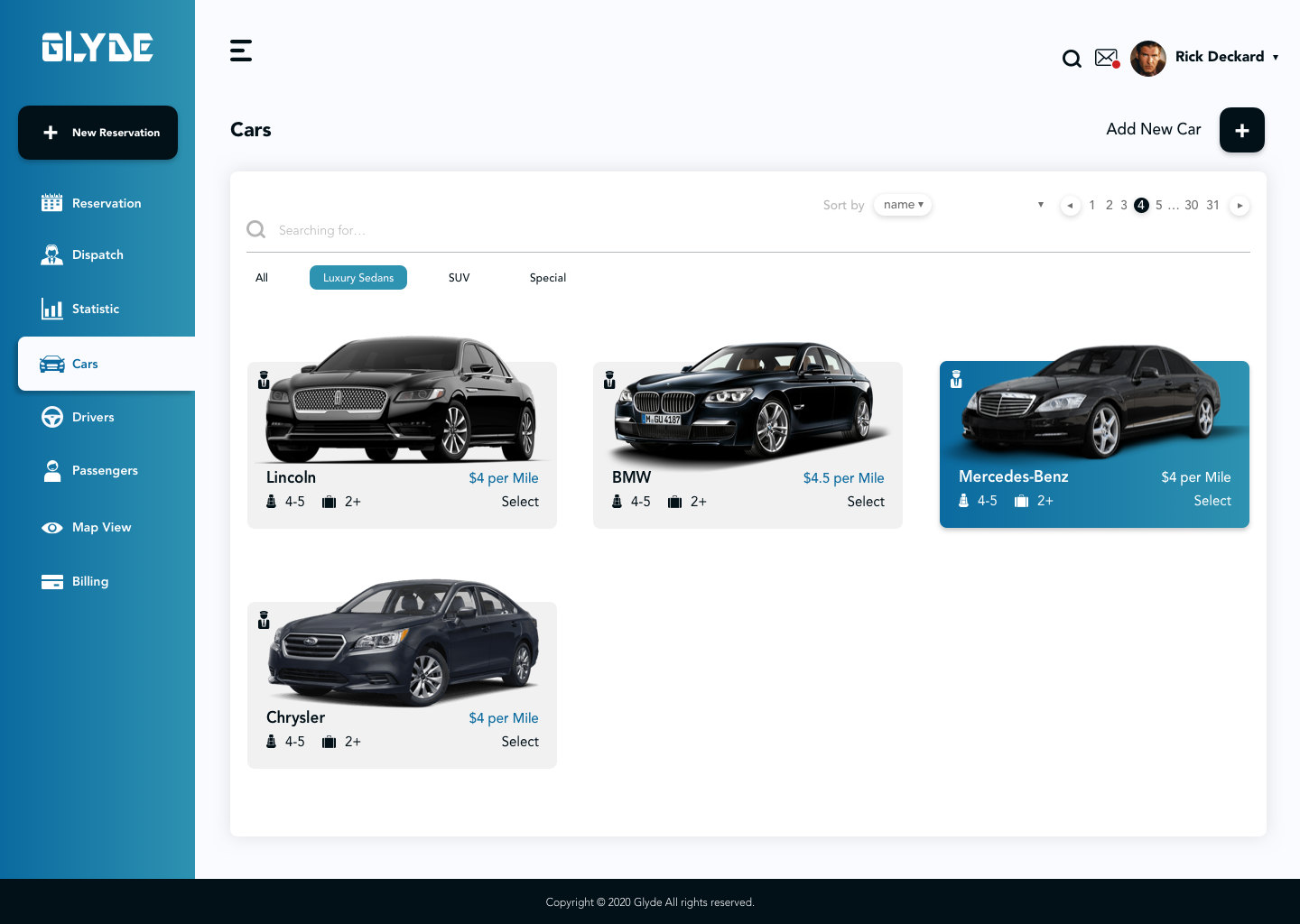The width and height of the screenshot is (1300, 924).
Task: Click the luggage icon on Chrysler card
Action: [x=330, y=742]
